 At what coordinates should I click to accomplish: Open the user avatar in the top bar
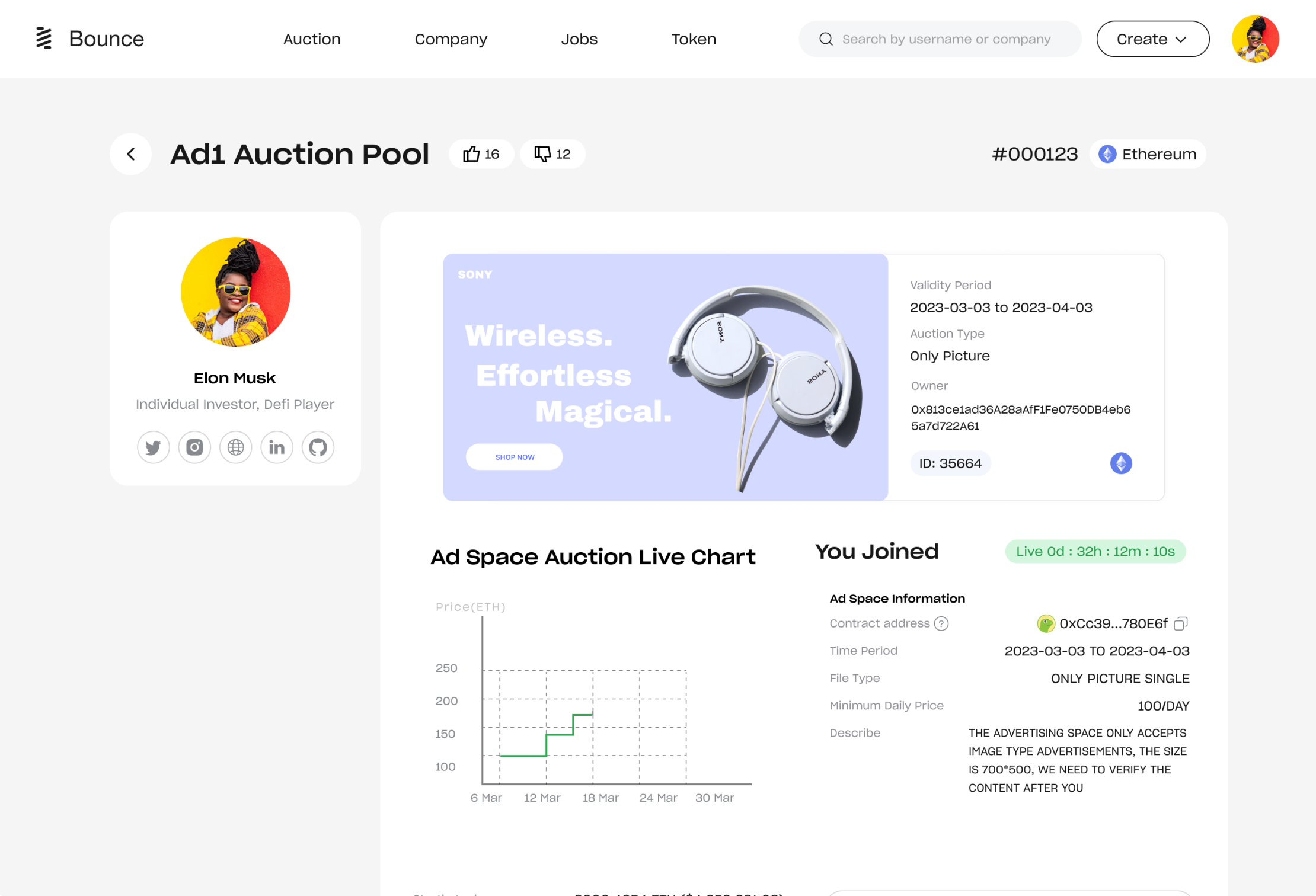(1255, 39)
